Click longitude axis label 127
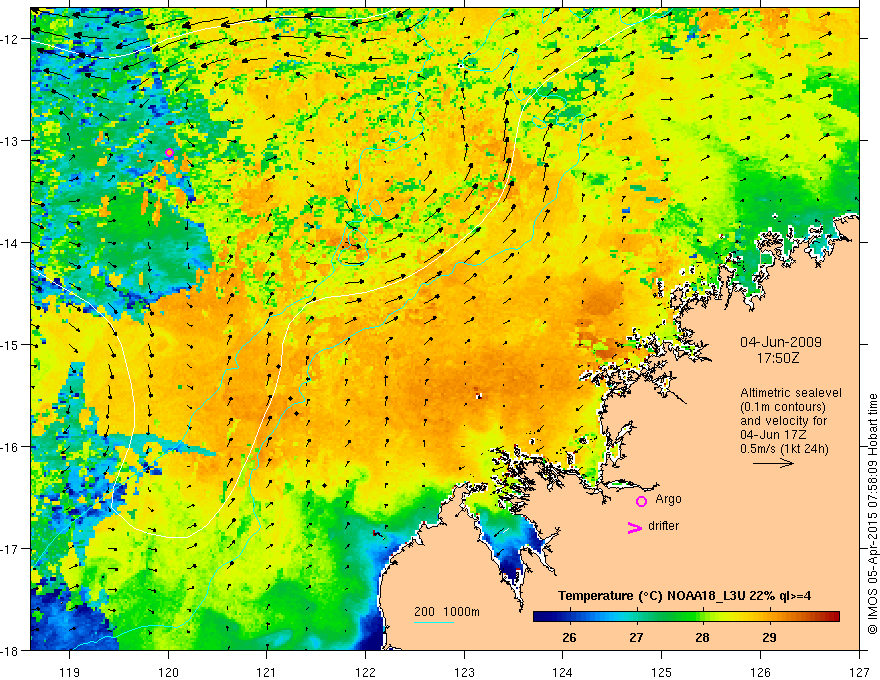 pos(859,672)
